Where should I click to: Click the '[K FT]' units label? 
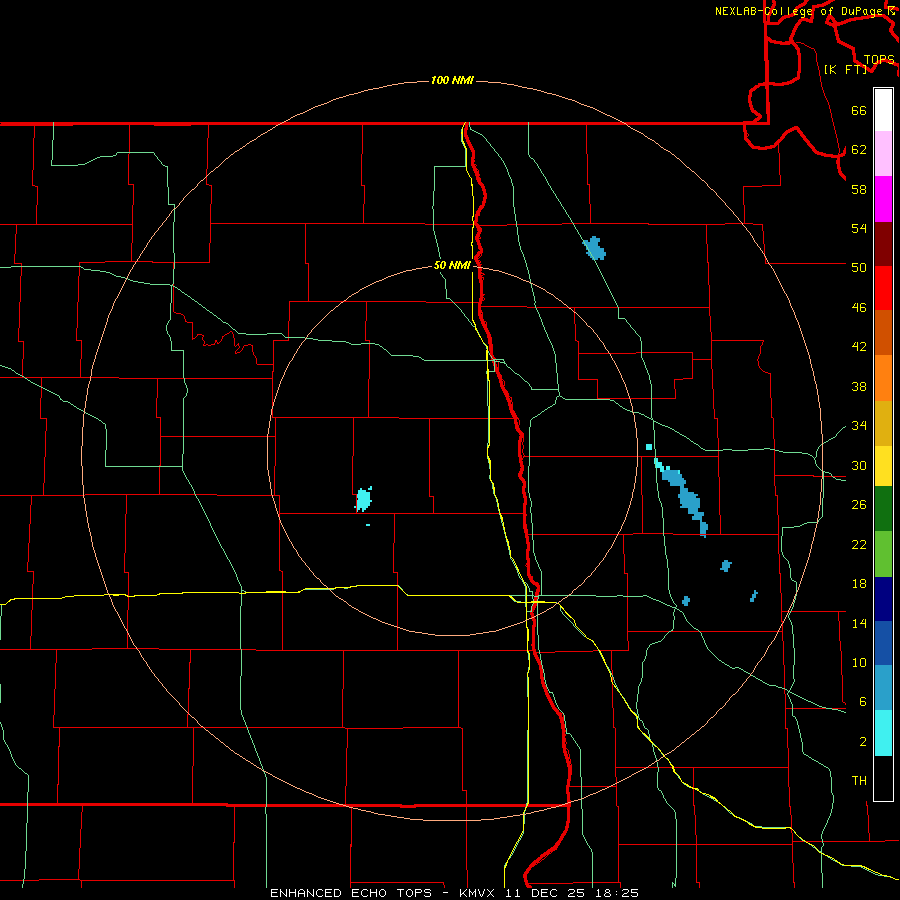click(845, 69)
